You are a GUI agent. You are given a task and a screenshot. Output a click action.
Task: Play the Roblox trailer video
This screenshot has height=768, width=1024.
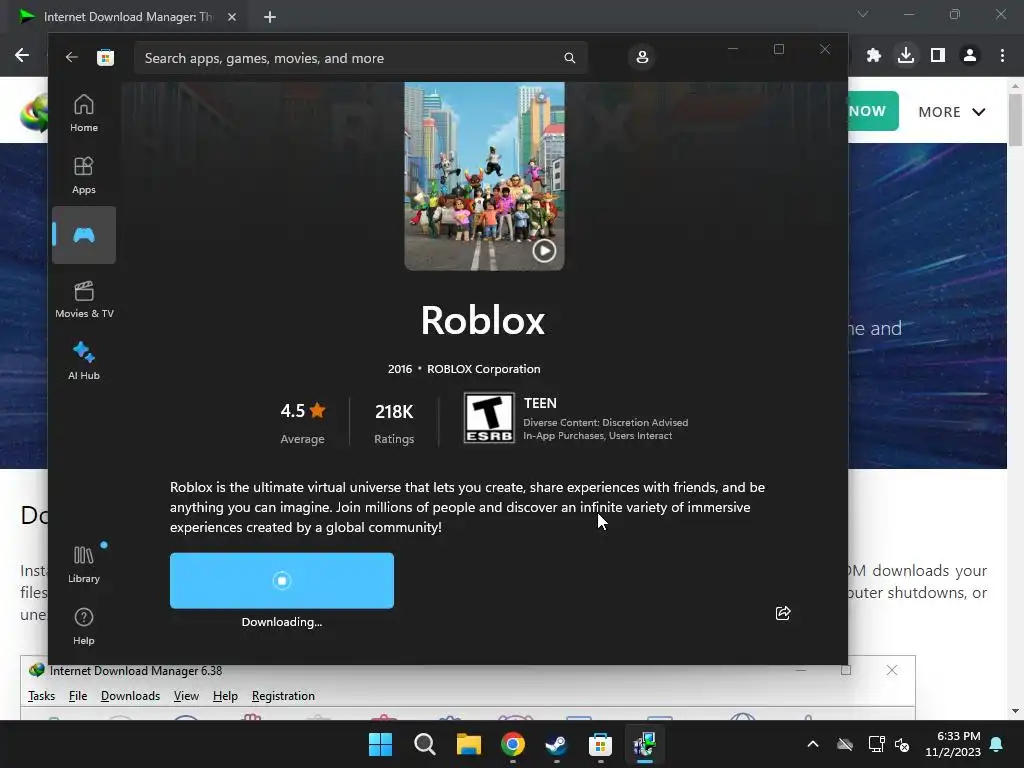click(x=544, y=250)
